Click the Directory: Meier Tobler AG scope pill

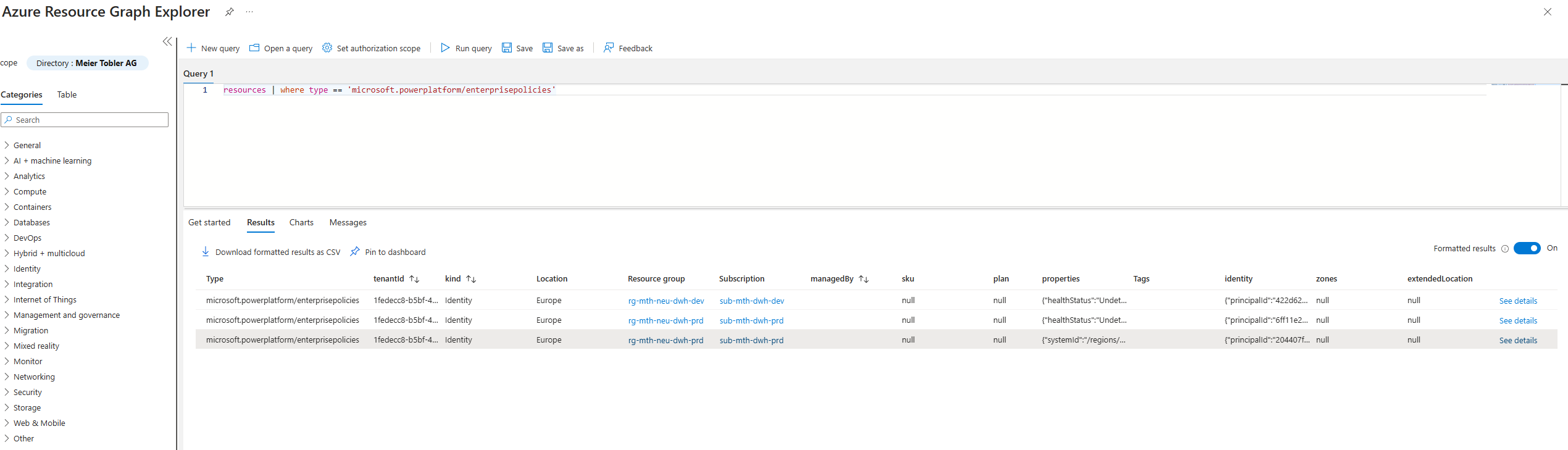[x=87, y=63]
